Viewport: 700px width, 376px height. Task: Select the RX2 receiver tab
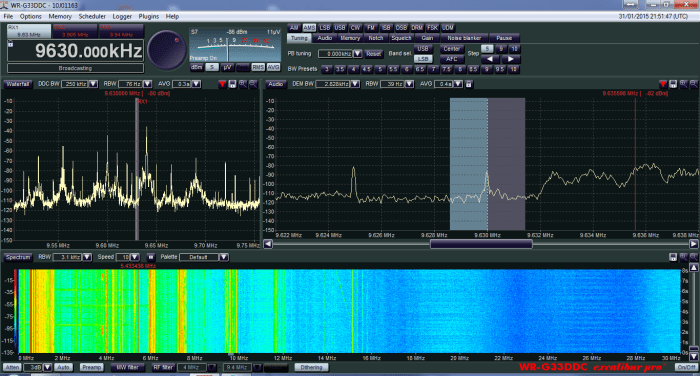pyautogui.click(x=75, y=31)
